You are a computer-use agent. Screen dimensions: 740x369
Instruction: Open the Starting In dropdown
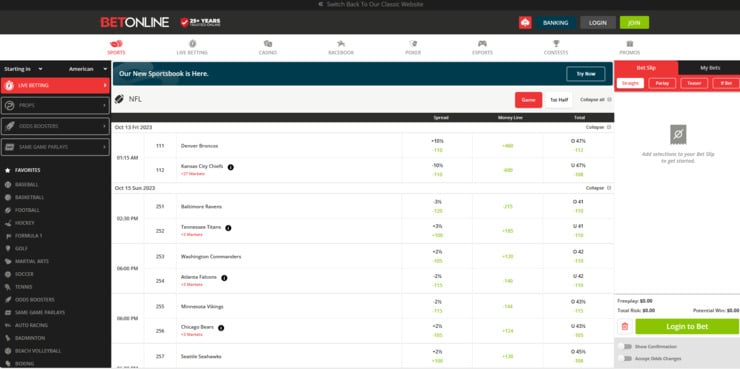coord(23,69)
